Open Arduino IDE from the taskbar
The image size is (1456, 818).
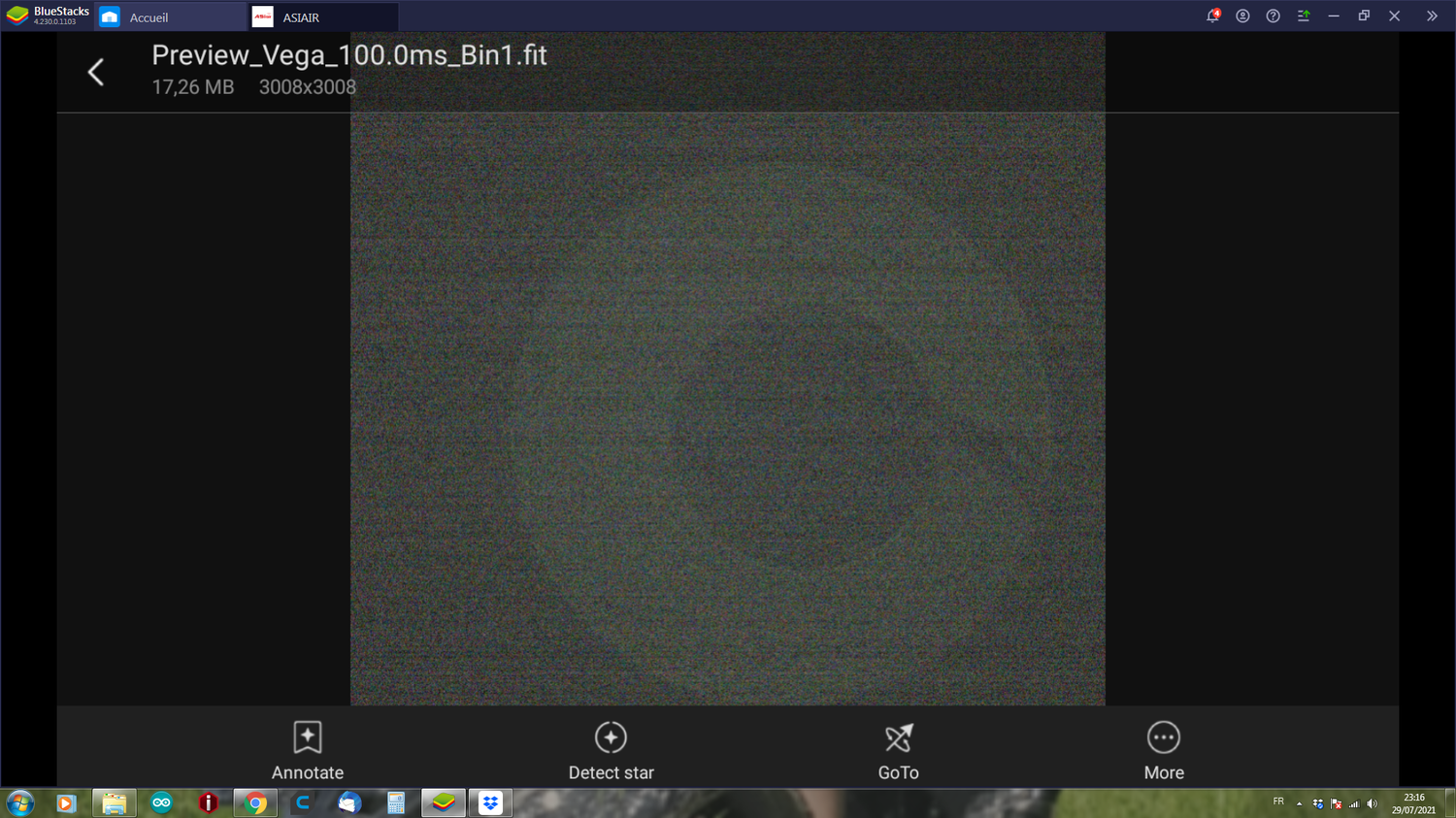[161, 802]
